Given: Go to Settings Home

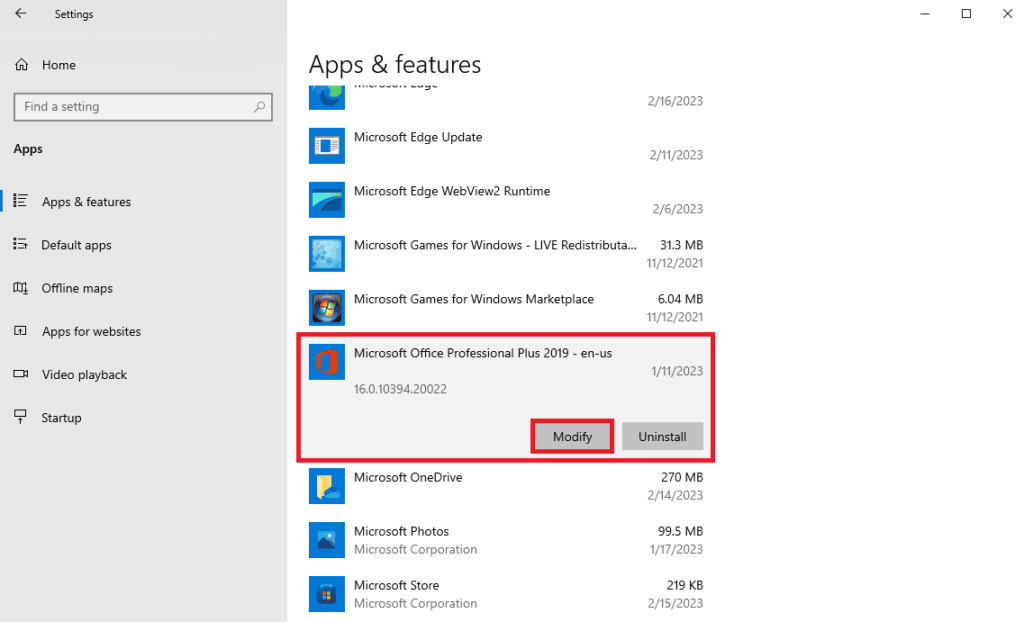Looking at the screenshot, I should coord(58,65).
